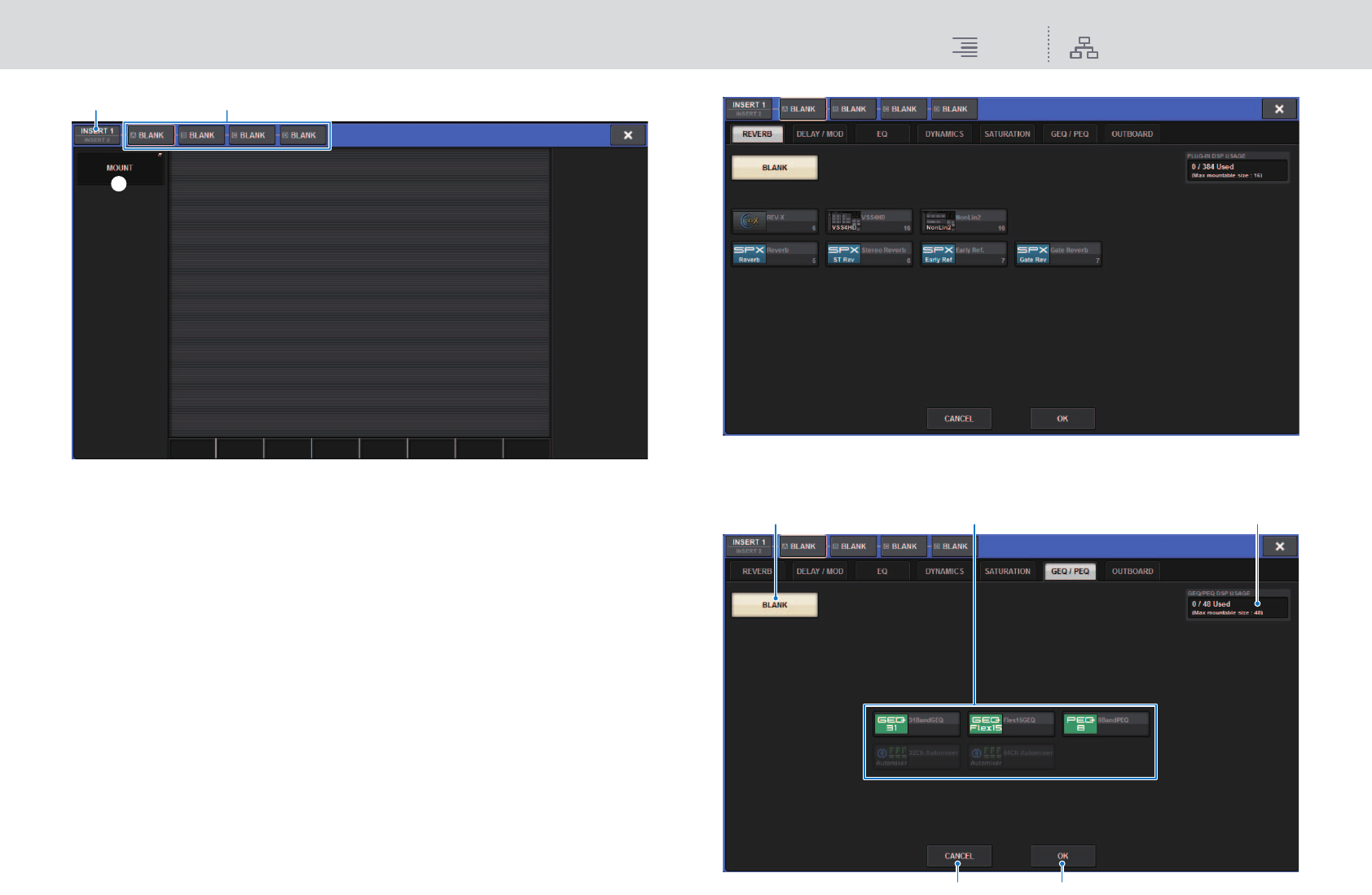
Task: Select the 31BandGEQ plug-in
Action: [x=917, y=724]
